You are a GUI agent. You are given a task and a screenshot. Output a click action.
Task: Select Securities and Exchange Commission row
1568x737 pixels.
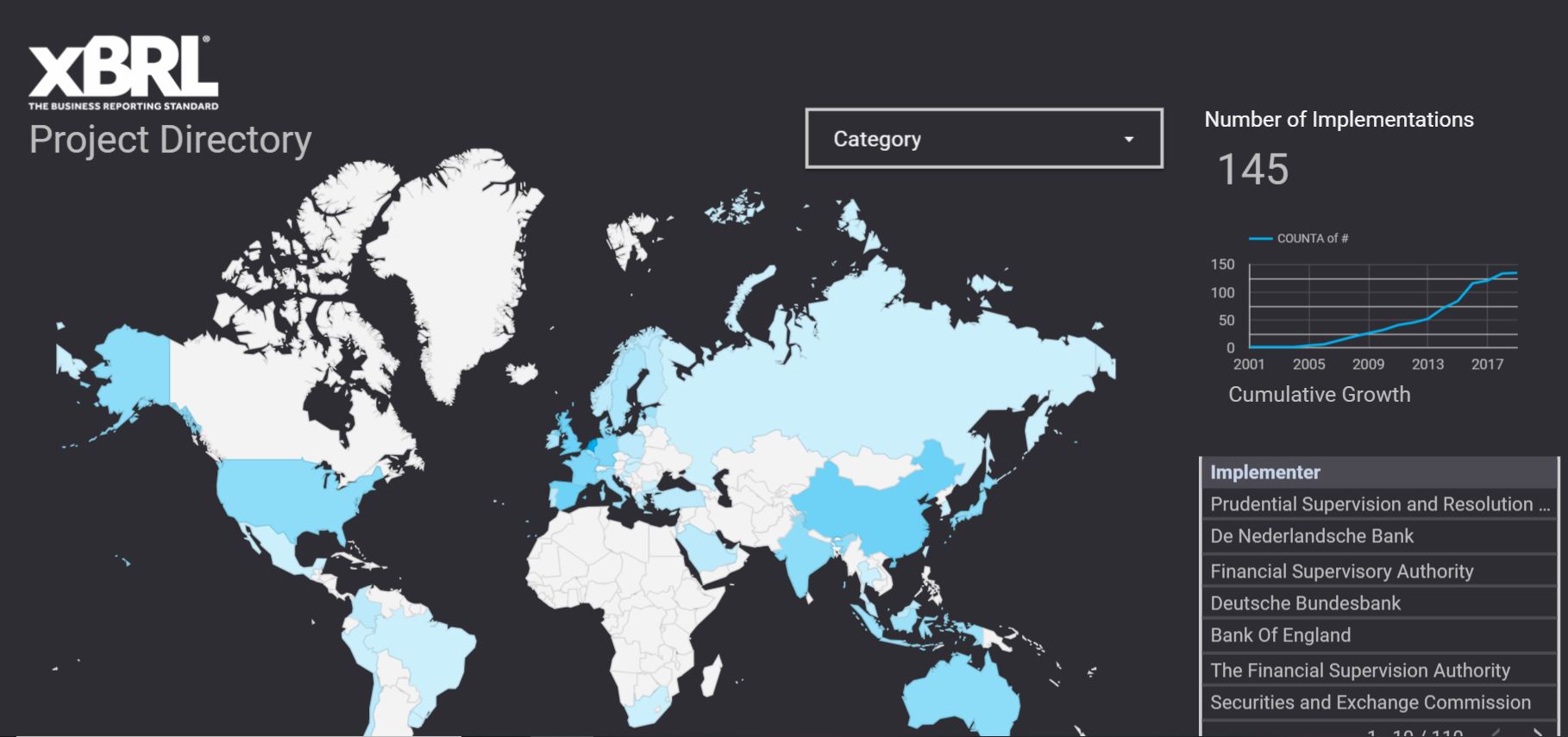(x=1379, y=703)
